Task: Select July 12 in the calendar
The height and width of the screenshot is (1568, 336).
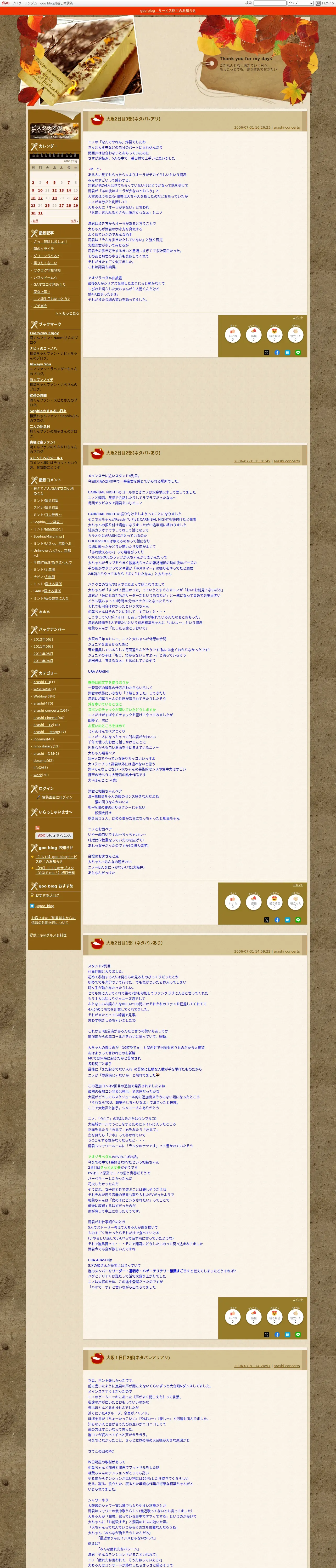Action: pos(54,191)
